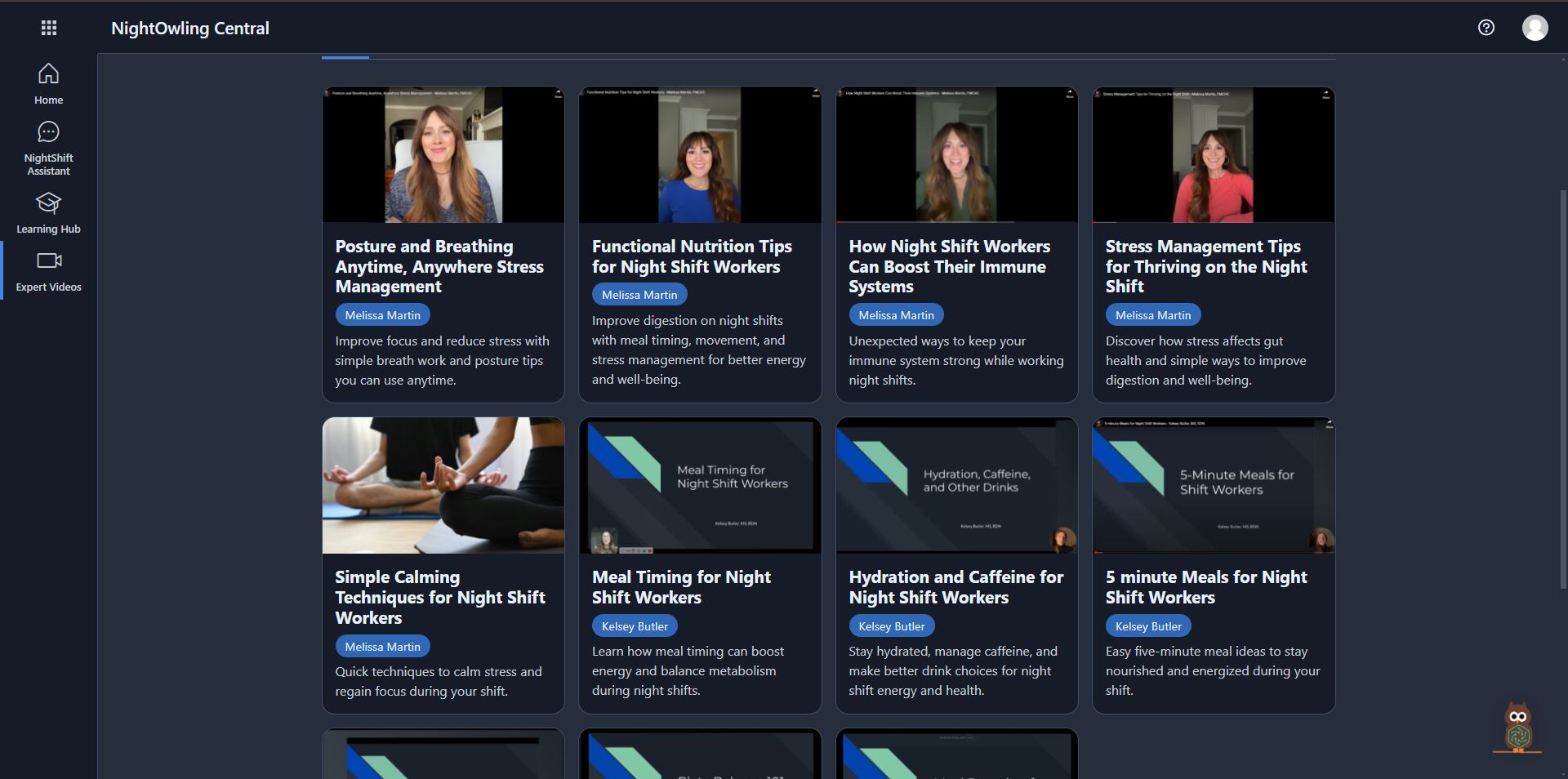Click description 'Stay hydrated, manage caffeine'

953,670
